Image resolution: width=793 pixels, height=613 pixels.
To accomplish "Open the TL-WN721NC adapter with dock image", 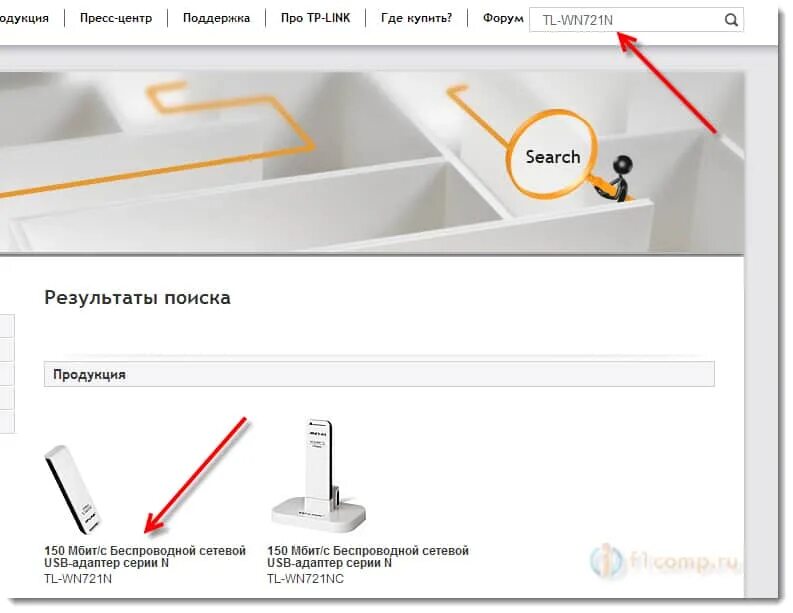I will tap(319, 475).
